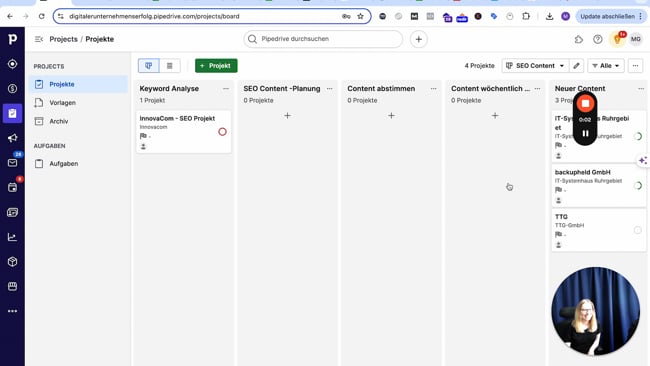The width and height of the screenshot is (650, 366).
Task: Select Projekte in the sidebar
Action: 79,84
